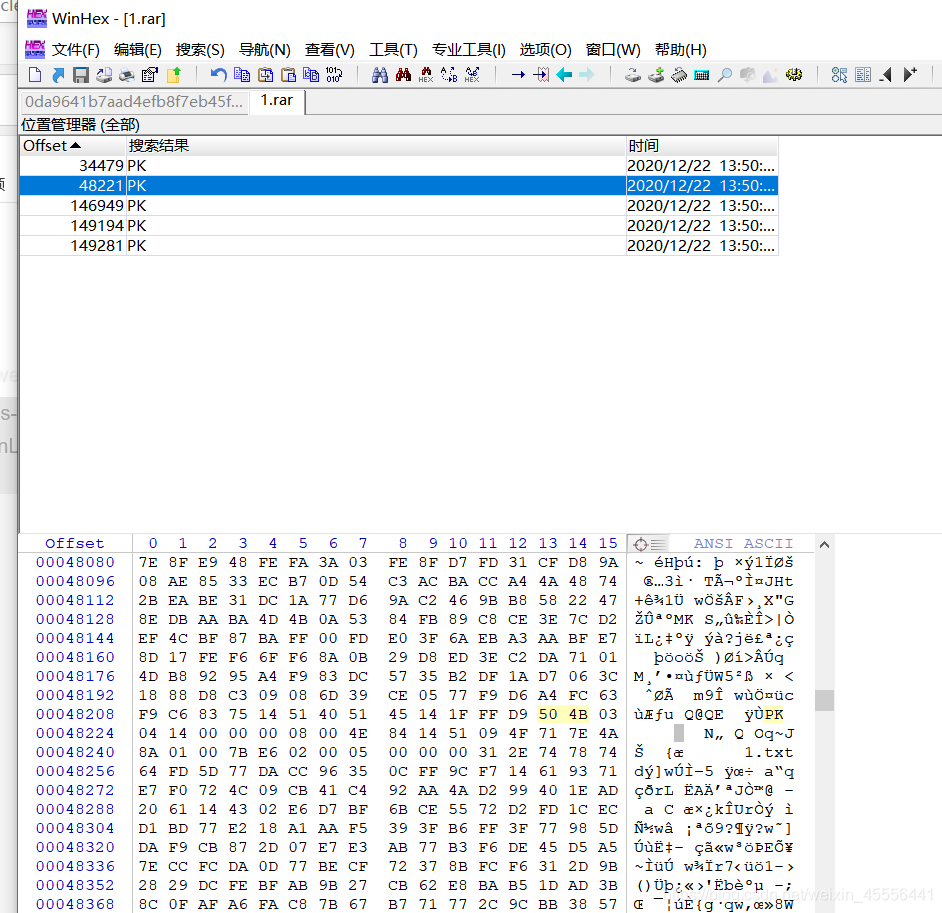Click the blue binoculars Find Text icon
Viewport: 942px width, 913px height.
[380, 75]
